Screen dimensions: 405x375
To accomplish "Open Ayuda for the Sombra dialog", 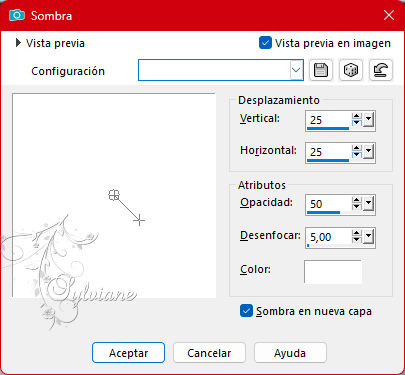I will 290,353.
